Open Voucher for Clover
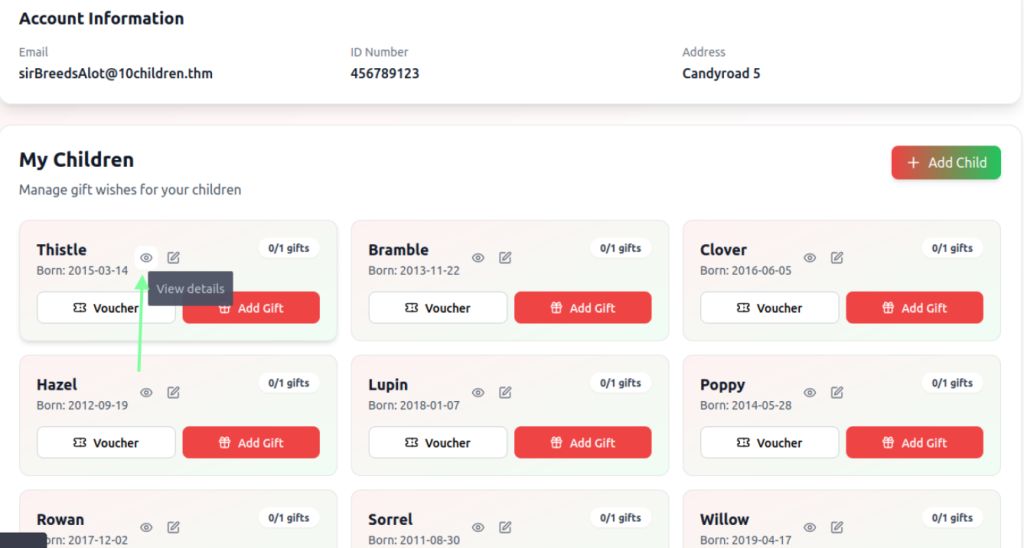Viewport: 1024px width, 548px height. coord(769,308)
